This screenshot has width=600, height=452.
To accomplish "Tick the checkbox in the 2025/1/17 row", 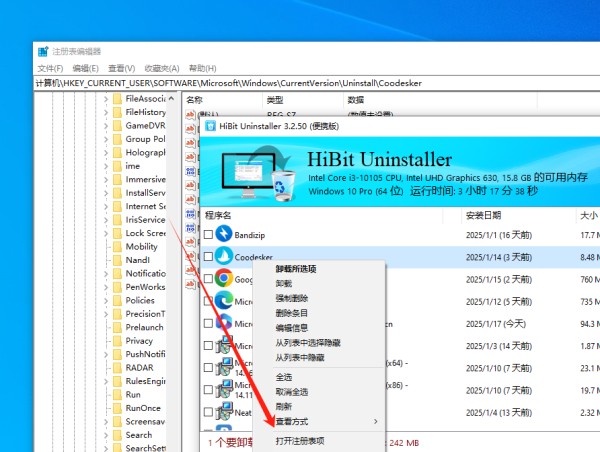I will tap(208, 323).
